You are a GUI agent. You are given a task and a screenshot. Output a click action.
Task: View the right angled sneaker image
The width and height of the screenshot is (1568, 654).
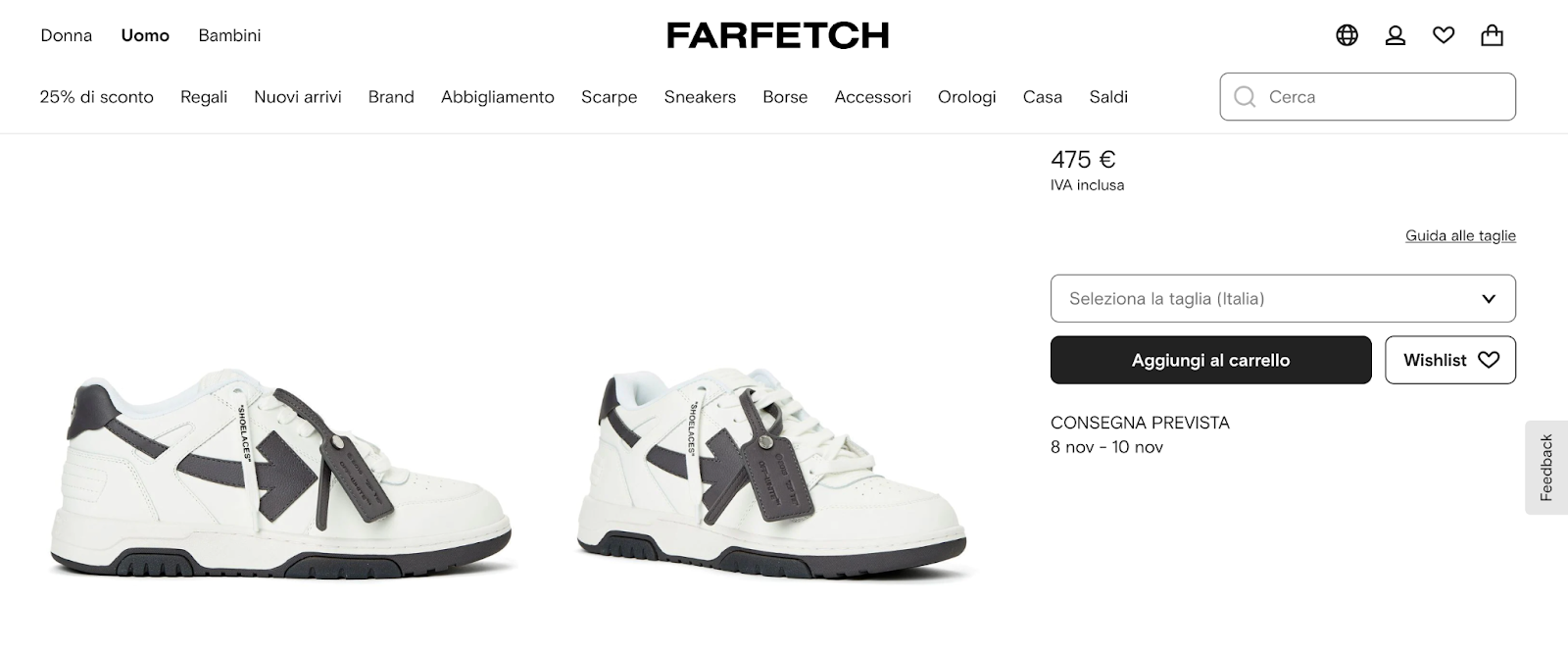[x=774, y=475]
